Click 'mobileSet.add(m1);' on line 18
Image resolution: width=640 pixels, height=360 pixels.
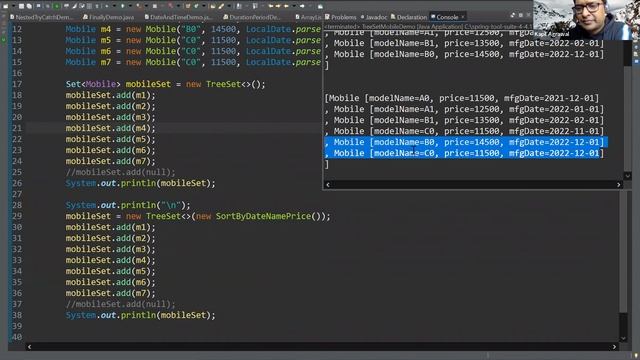[111, 95]
